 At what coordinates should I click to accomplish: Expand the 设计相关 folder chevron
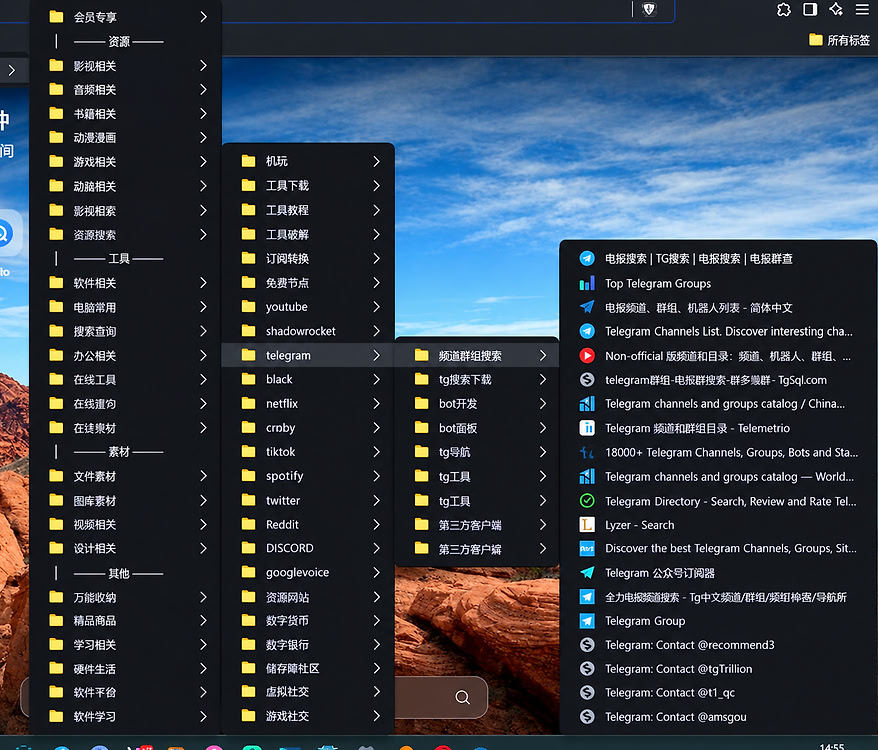point(203,548)
